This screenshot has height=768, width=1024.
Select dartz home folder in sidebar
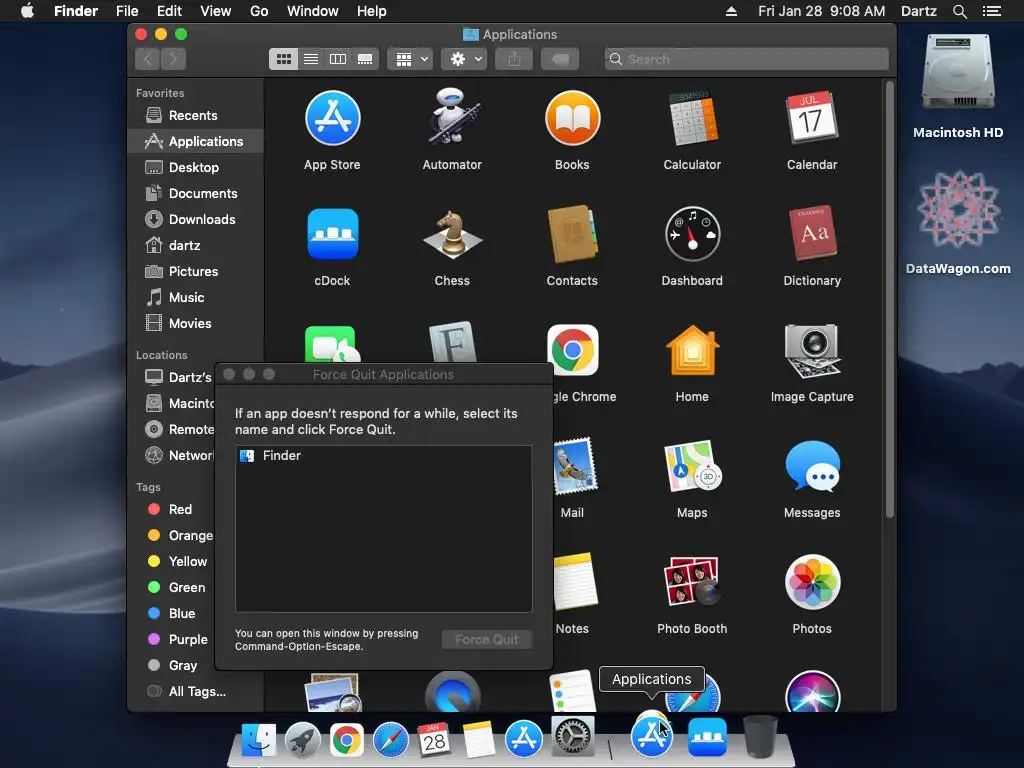[195, 246]
